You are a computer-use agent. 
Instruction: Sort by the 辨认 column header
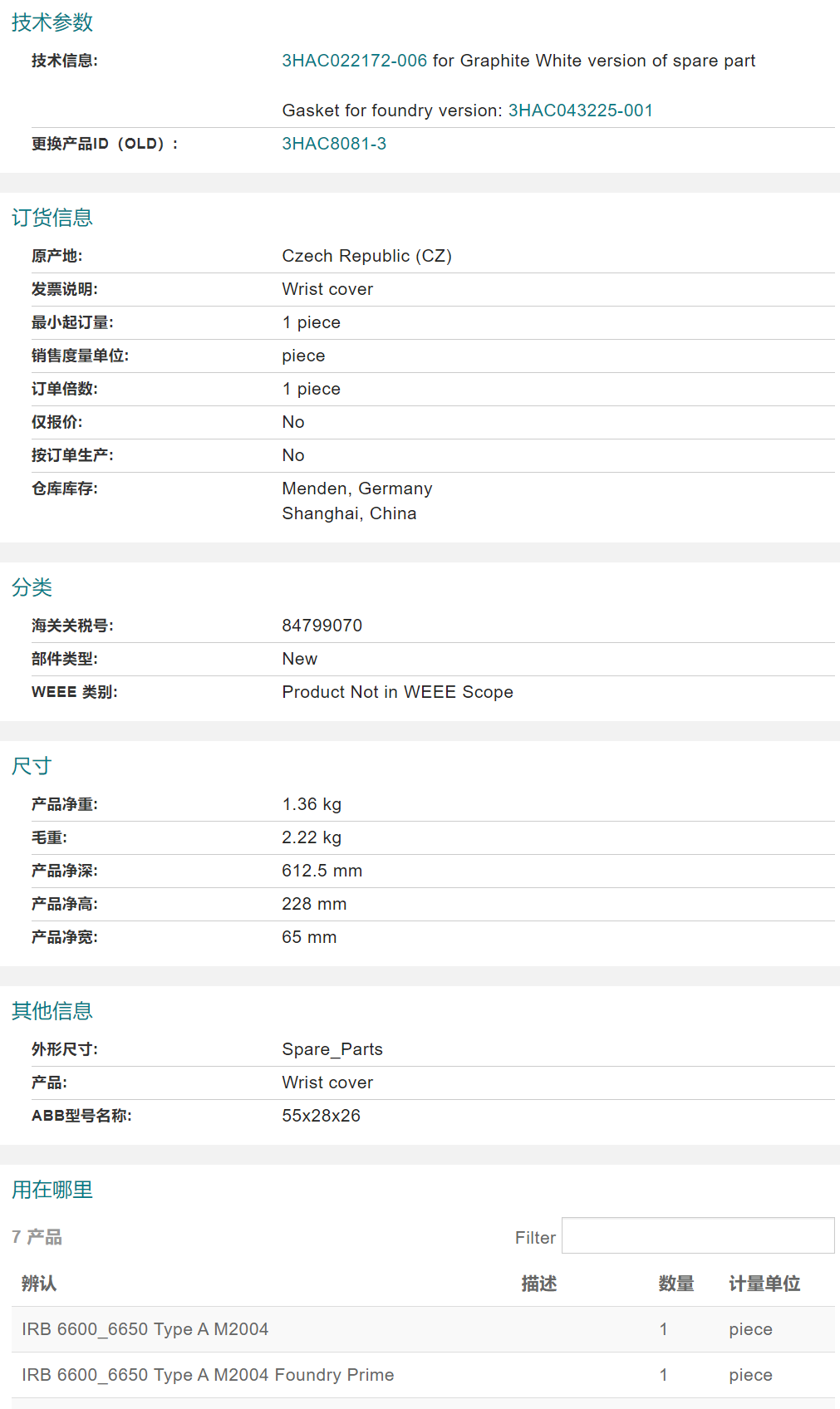pyautogui.click(x=39, y=1284)
